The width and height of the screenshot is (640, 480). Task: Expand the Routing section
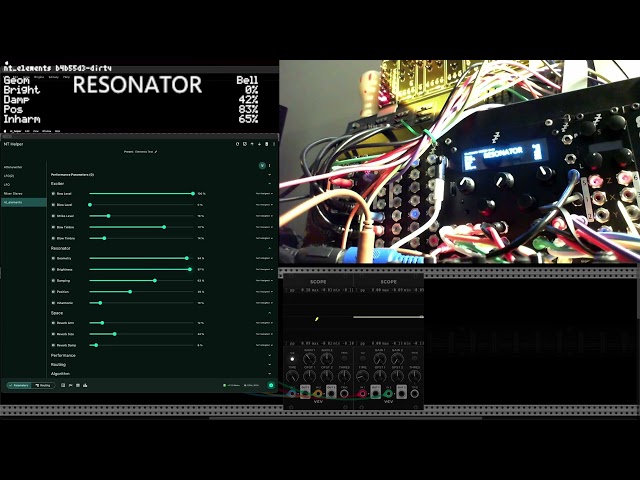[269, 364]
